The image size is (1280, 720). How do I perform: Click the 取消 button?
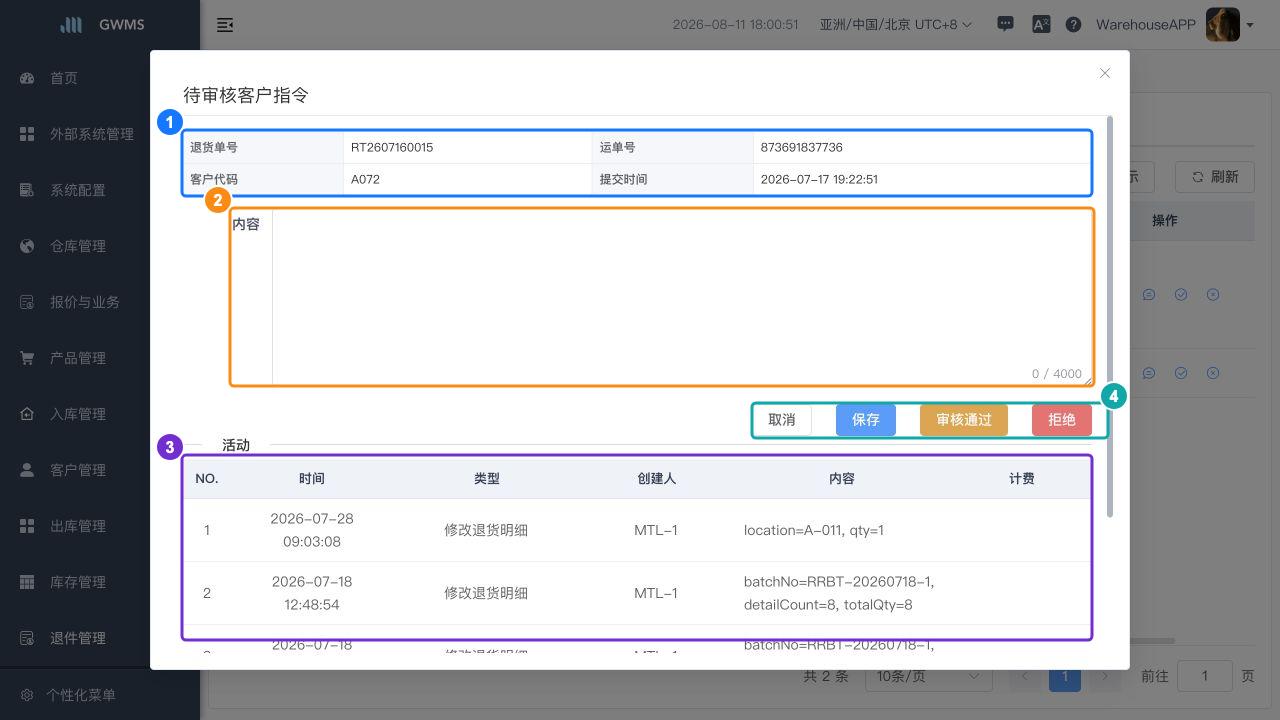click(x=782, y=420)
